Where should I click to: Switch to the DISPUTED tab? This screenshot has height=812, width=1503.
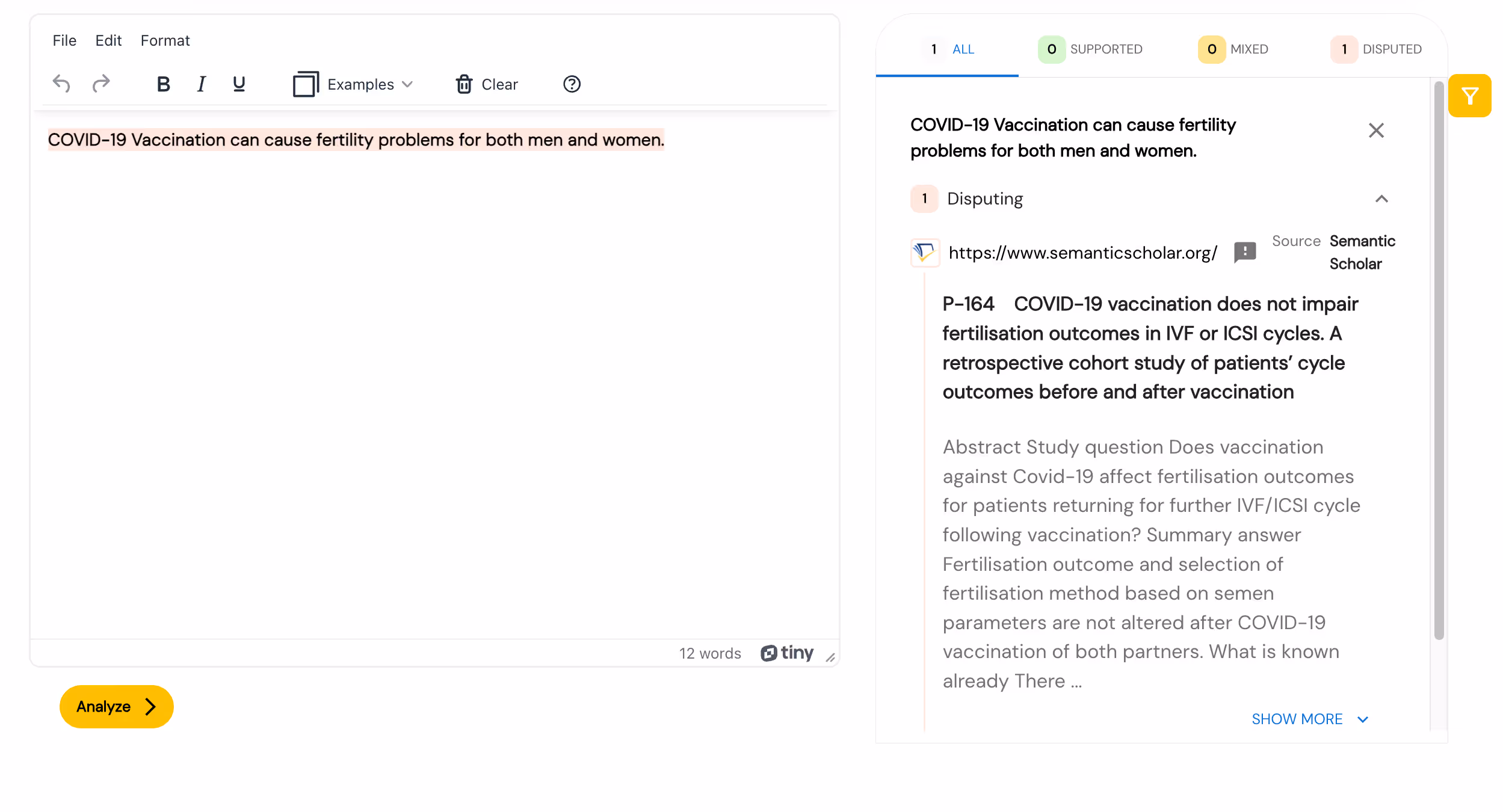coord(1376,49)
